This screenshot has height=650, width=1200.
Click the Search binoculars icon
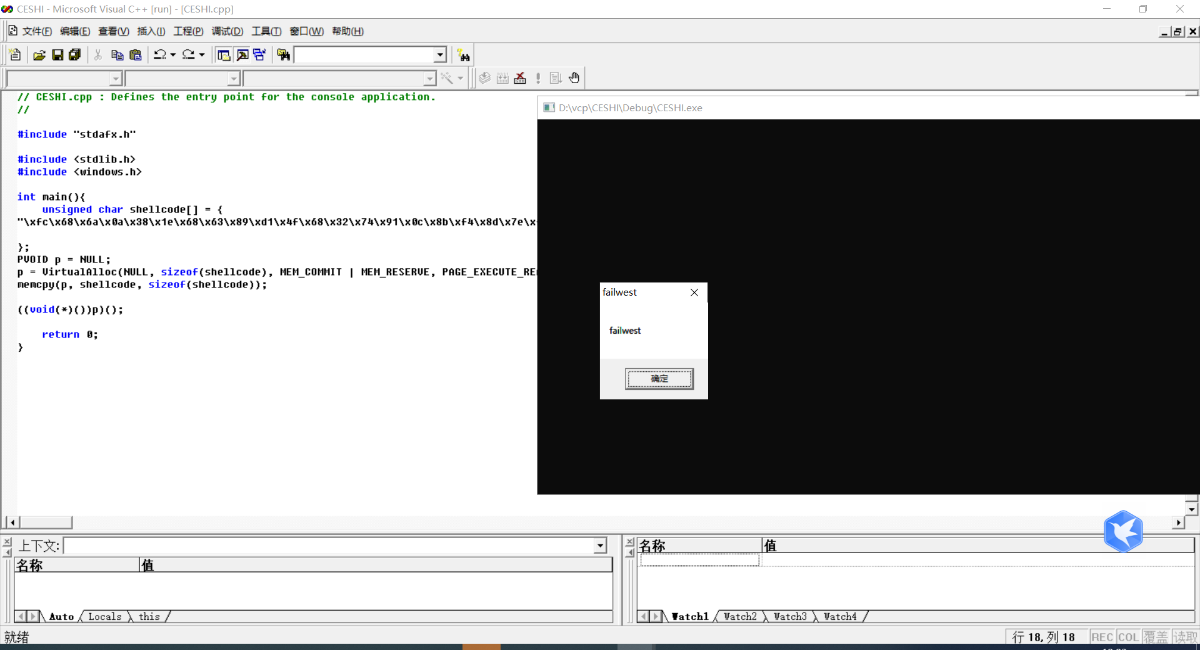(x=463, y=55)
